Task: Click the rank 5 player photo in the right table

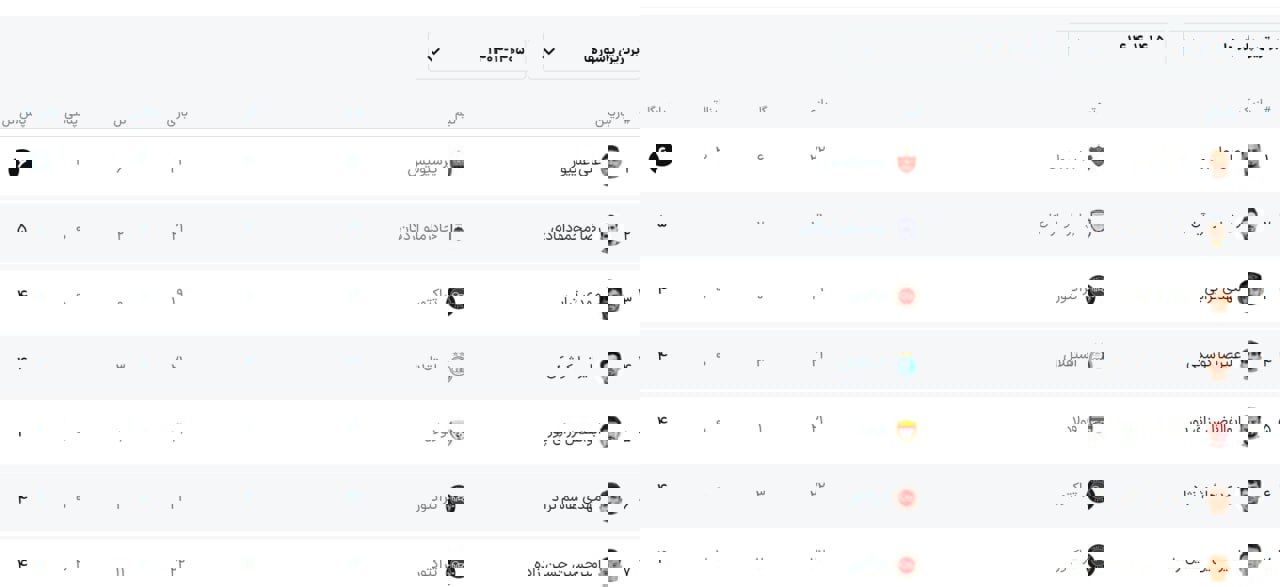Action: click(x=1249, y=431)
